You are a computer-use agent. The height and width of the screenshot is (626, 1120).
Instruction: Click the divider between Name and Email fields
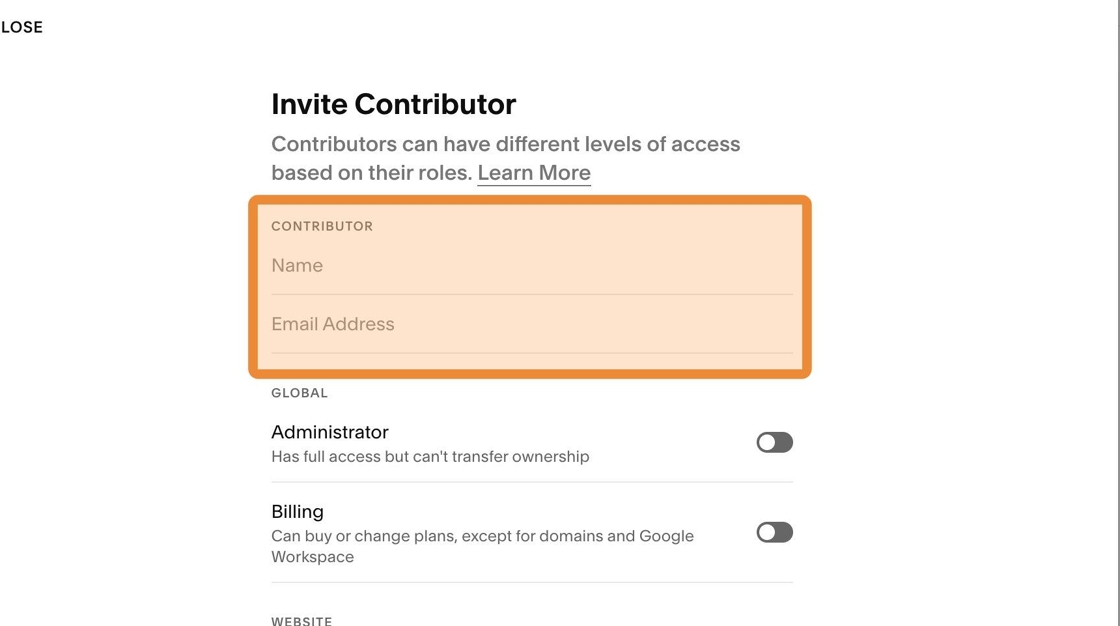click(531, 294)
